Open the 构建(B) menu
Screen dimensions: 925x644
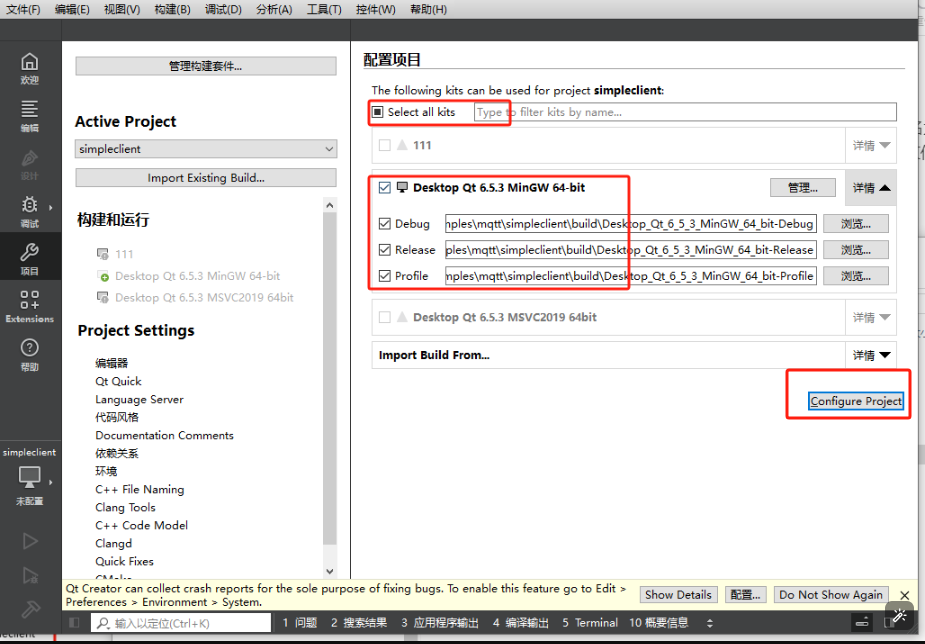pyautogui.click(x=172, y=9)
